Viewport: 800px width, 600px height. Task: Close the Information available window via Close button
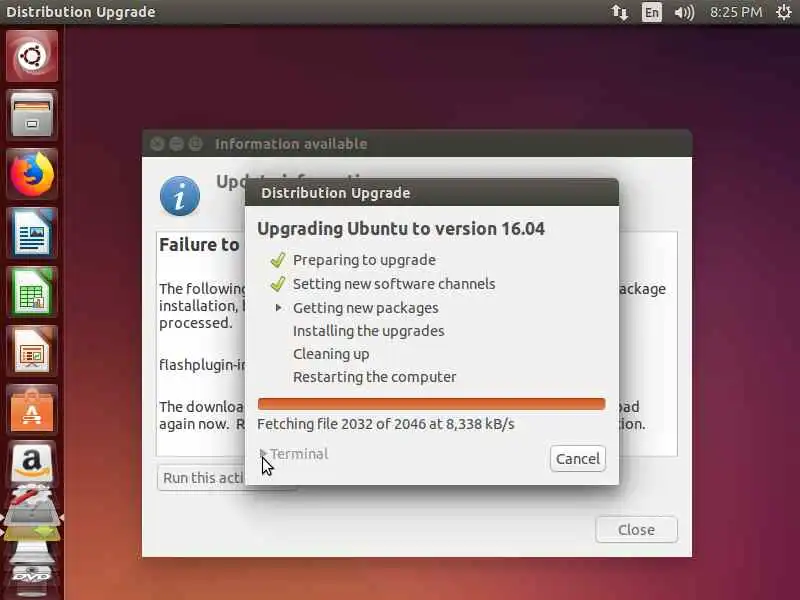[x=636, y=530]
